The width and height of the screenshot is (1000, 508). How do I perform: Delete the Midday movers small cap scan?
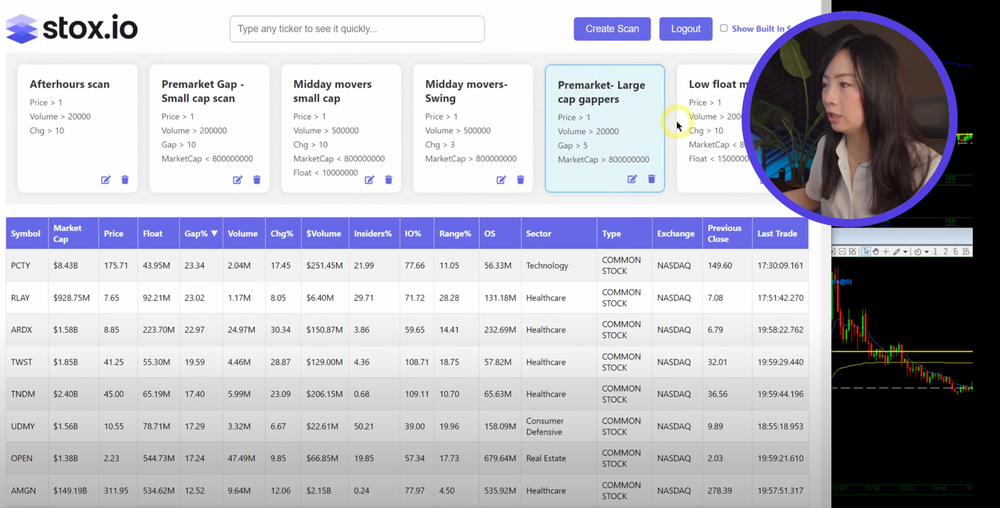(388, 180)
